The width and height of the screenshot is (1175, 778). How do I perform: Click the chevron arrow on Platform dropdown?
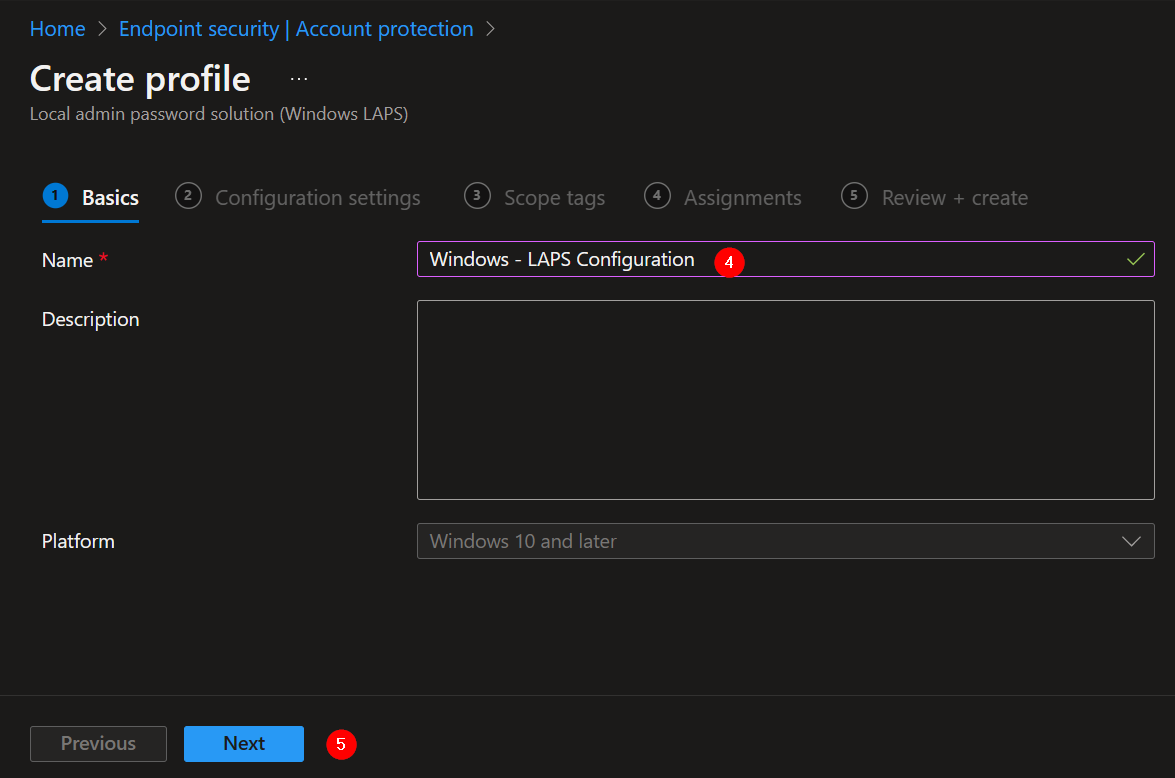coord(1131,541)
